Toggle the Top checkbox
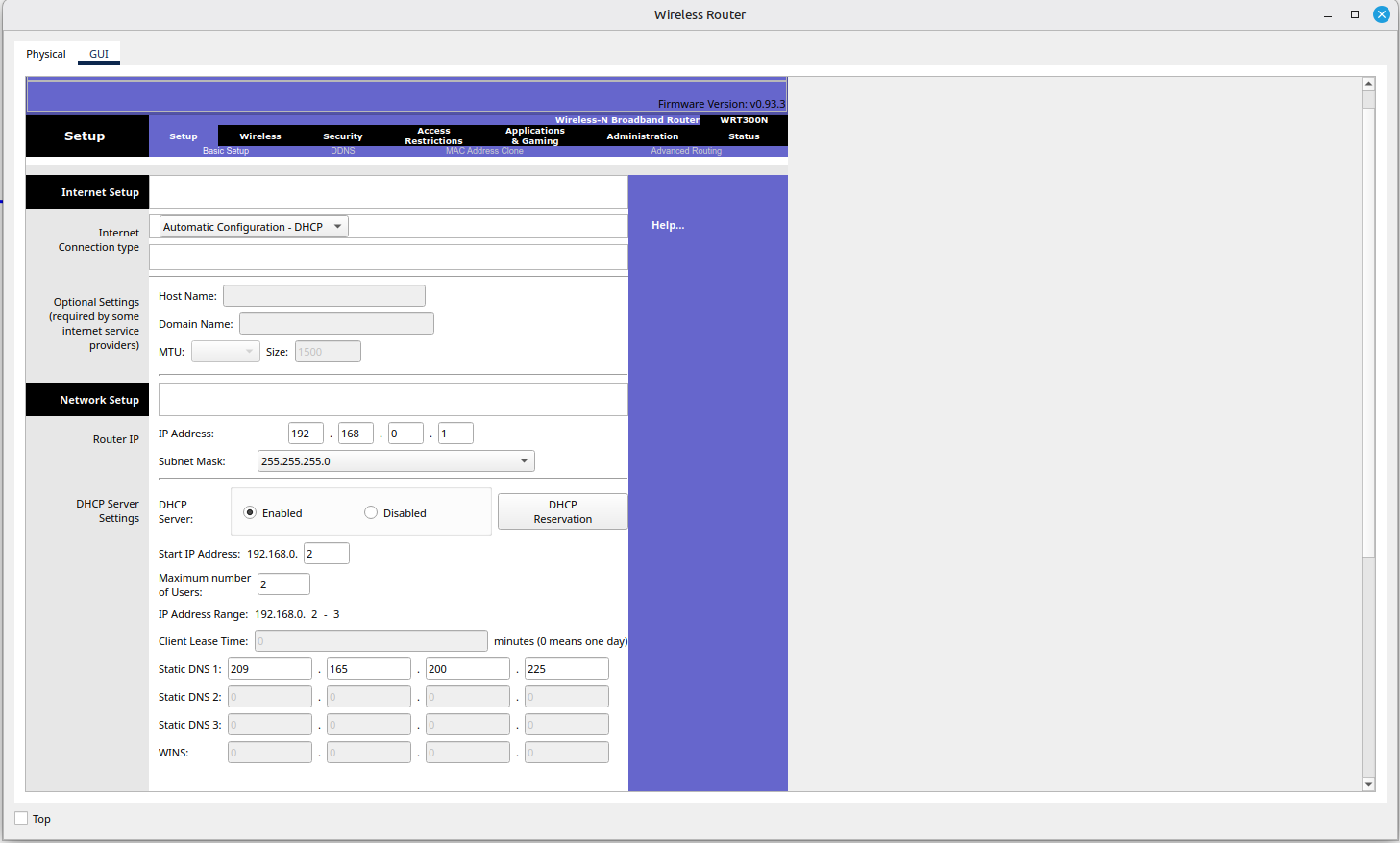Image resolution: width=1400 pixels, height=843 pixels. 22,819
